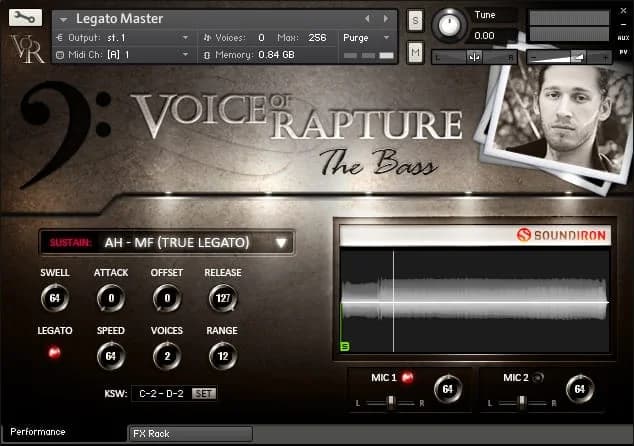The image size is (634, 446).
Task: Adjust the stereo pan L-R slider
Action: click(x=474, y=57)
